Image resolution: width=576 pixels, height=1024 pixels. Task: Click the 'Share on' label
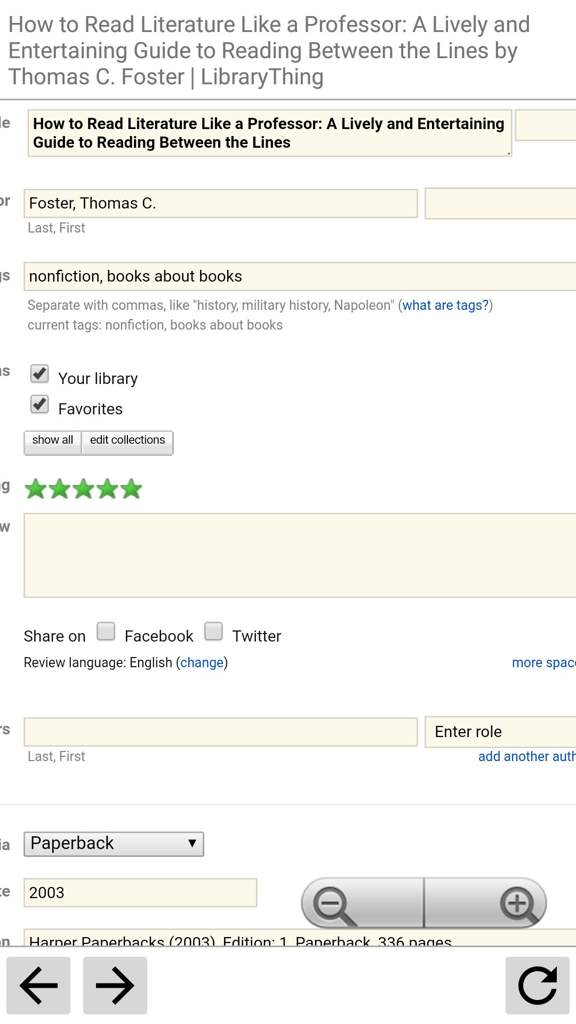54,636
